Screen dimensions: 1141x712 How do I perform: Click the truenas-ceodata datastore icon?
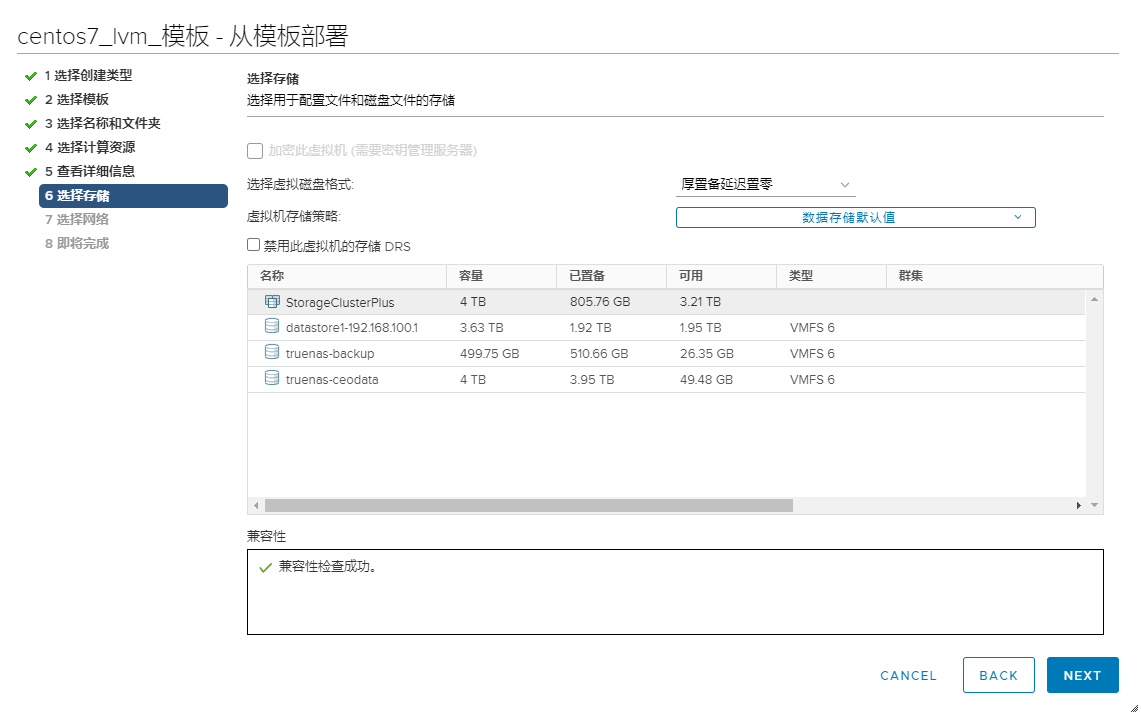coord(272,378)
